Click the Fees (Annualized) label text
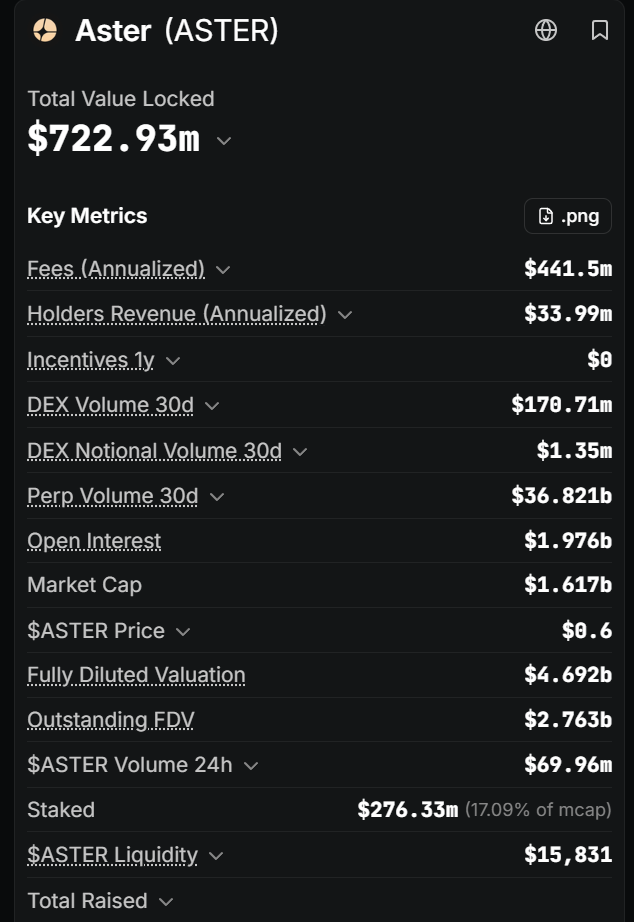The width and height of the screenshot is (634, 922). [x=116, y=269]
